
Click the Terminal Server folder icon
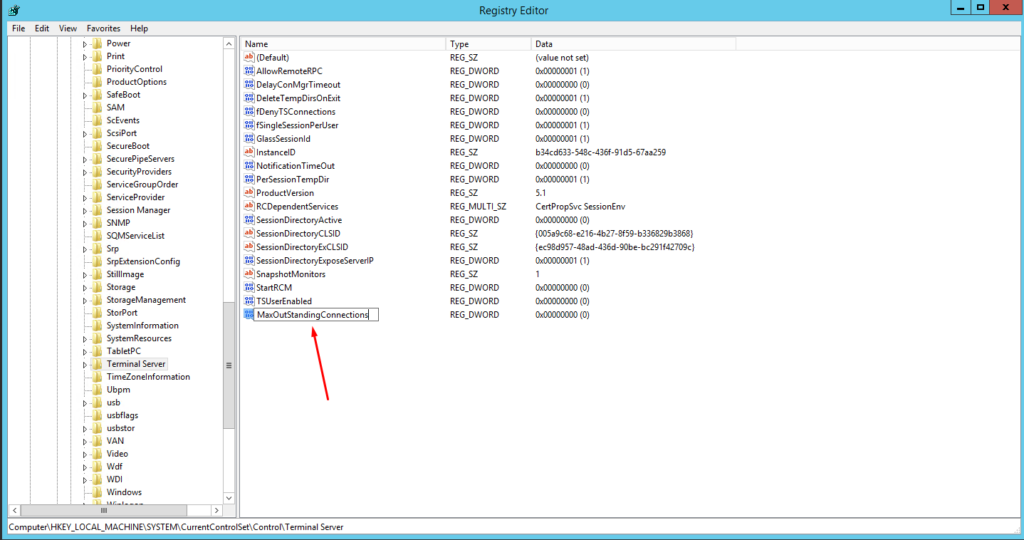(x=97, y=364)
